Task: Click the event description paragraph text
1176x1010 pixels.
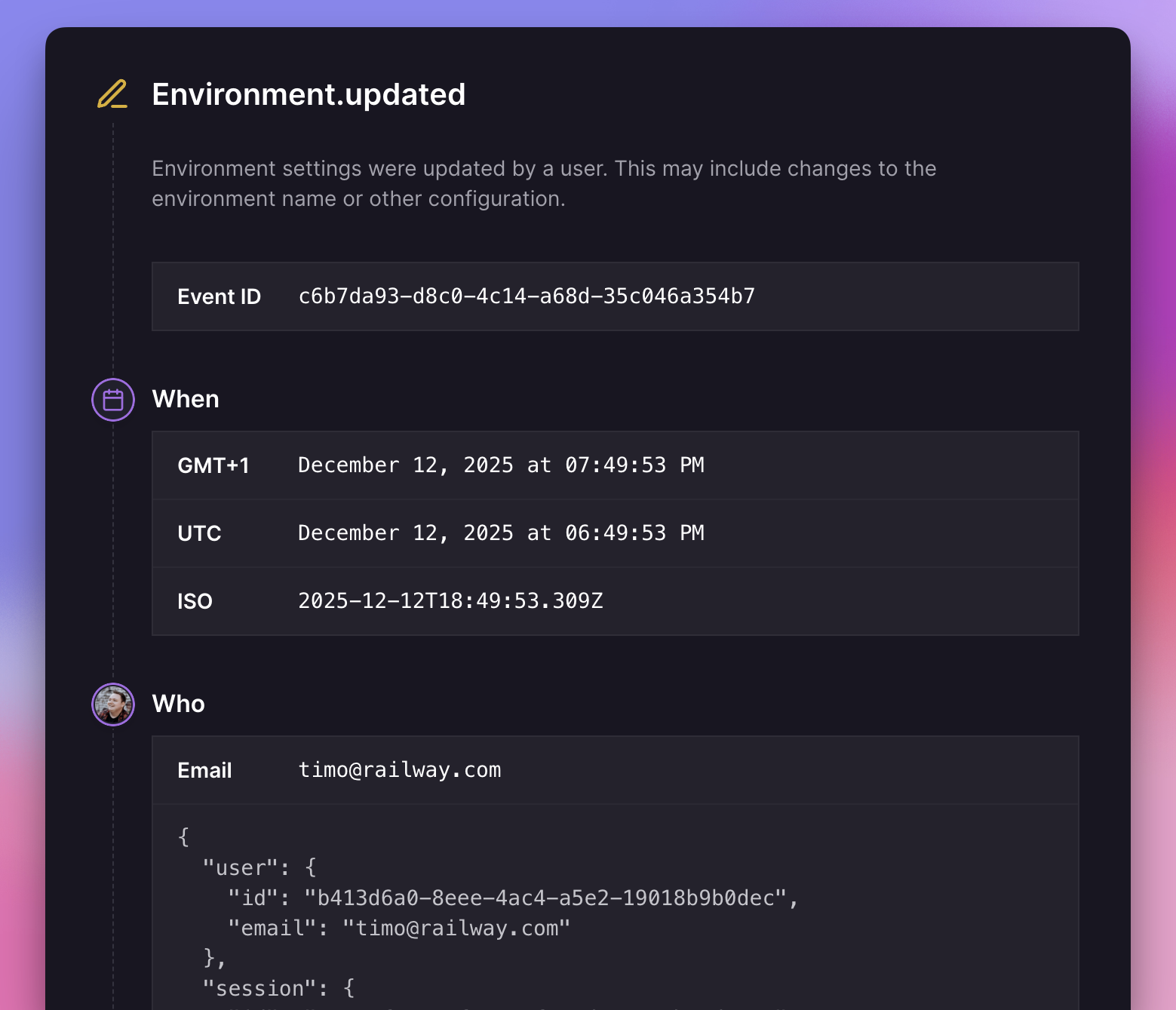Action: coord(543,183)
